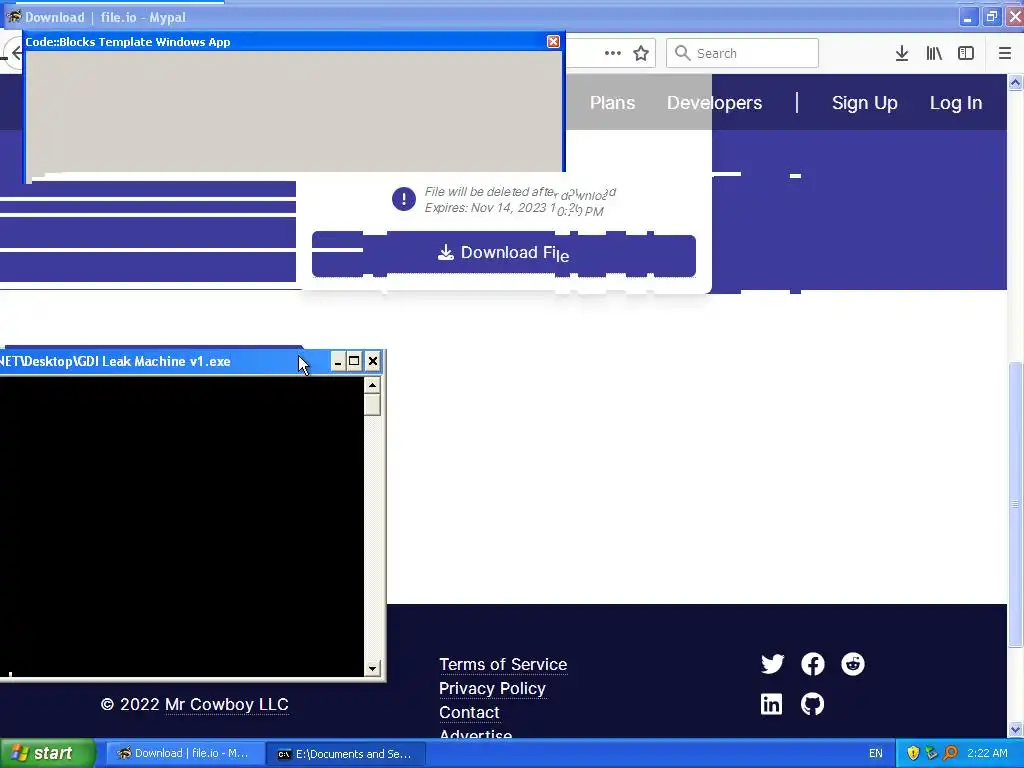Open the browser Downloads arrow icon
Viewport: 1024px width, 768px height.
[x=901, y=54]
